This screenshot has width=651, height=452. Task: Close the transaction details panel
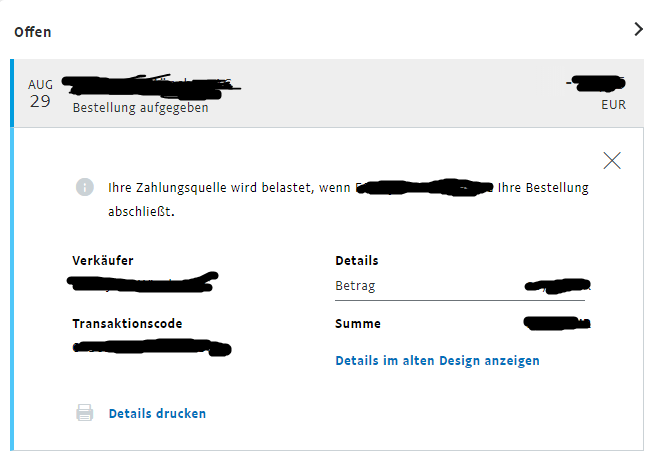[x=612, y=161]
